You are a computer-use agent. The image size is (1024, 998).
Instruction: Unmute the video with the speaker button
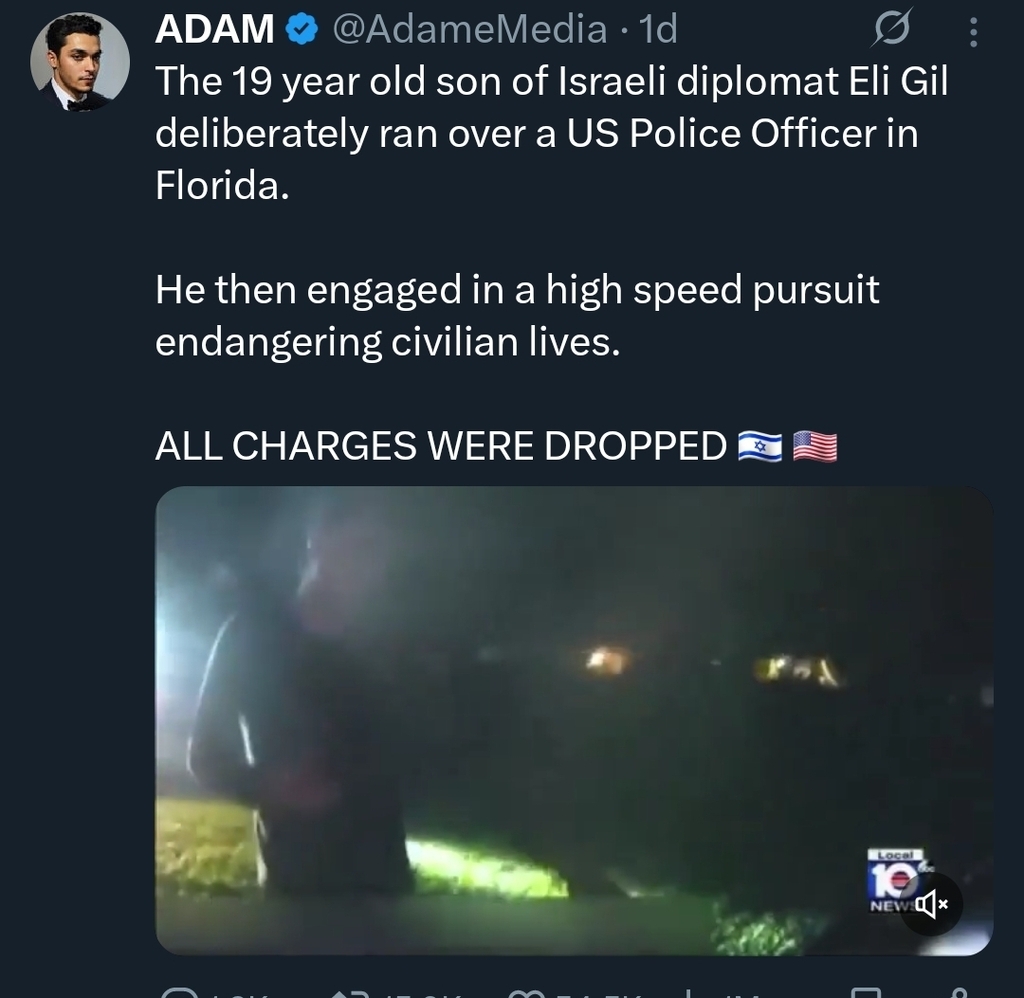[932, 905]
